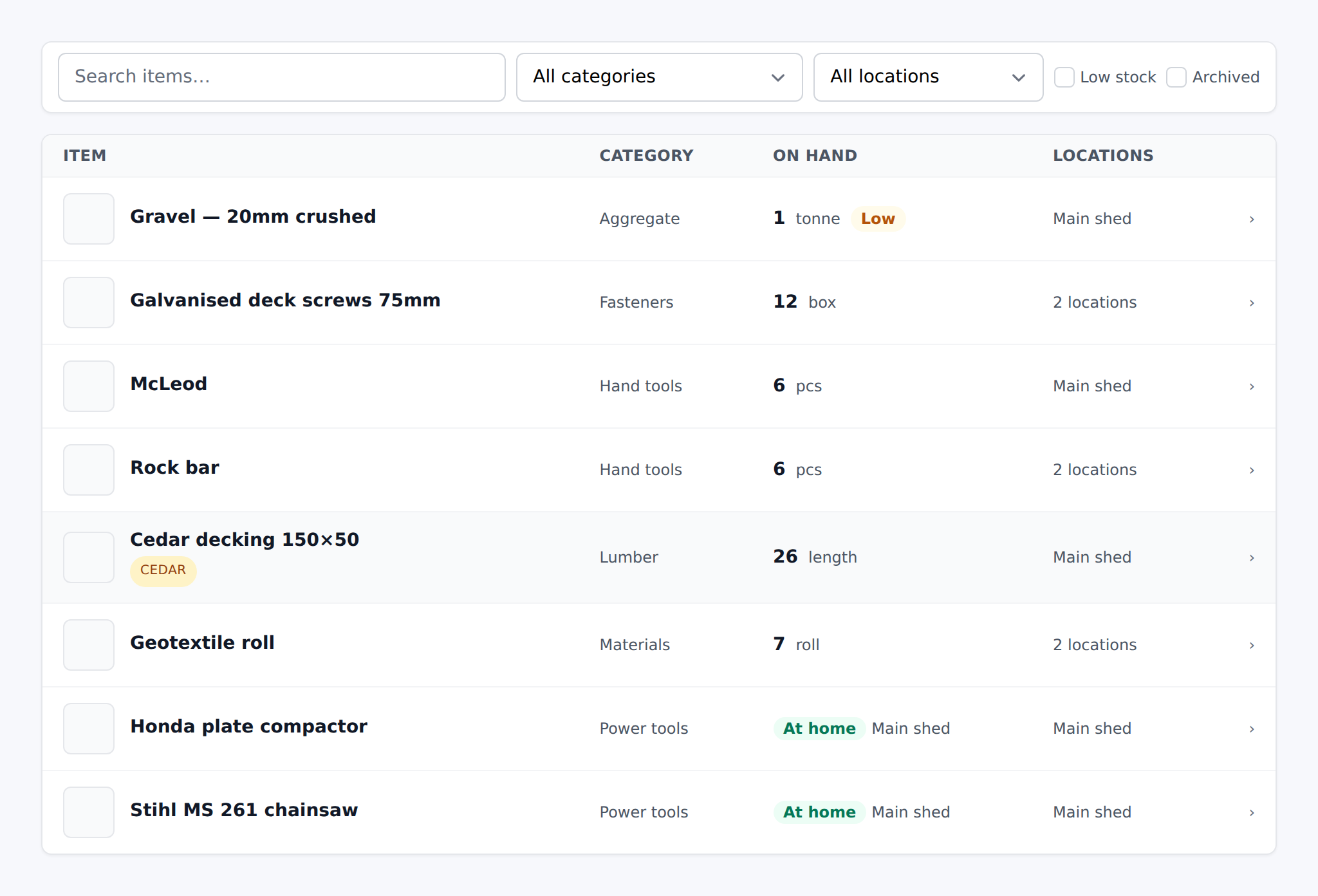Open the Rock bar row chevron
The width and height of the screenshot is (1318, 896).
coord(1252,471)
